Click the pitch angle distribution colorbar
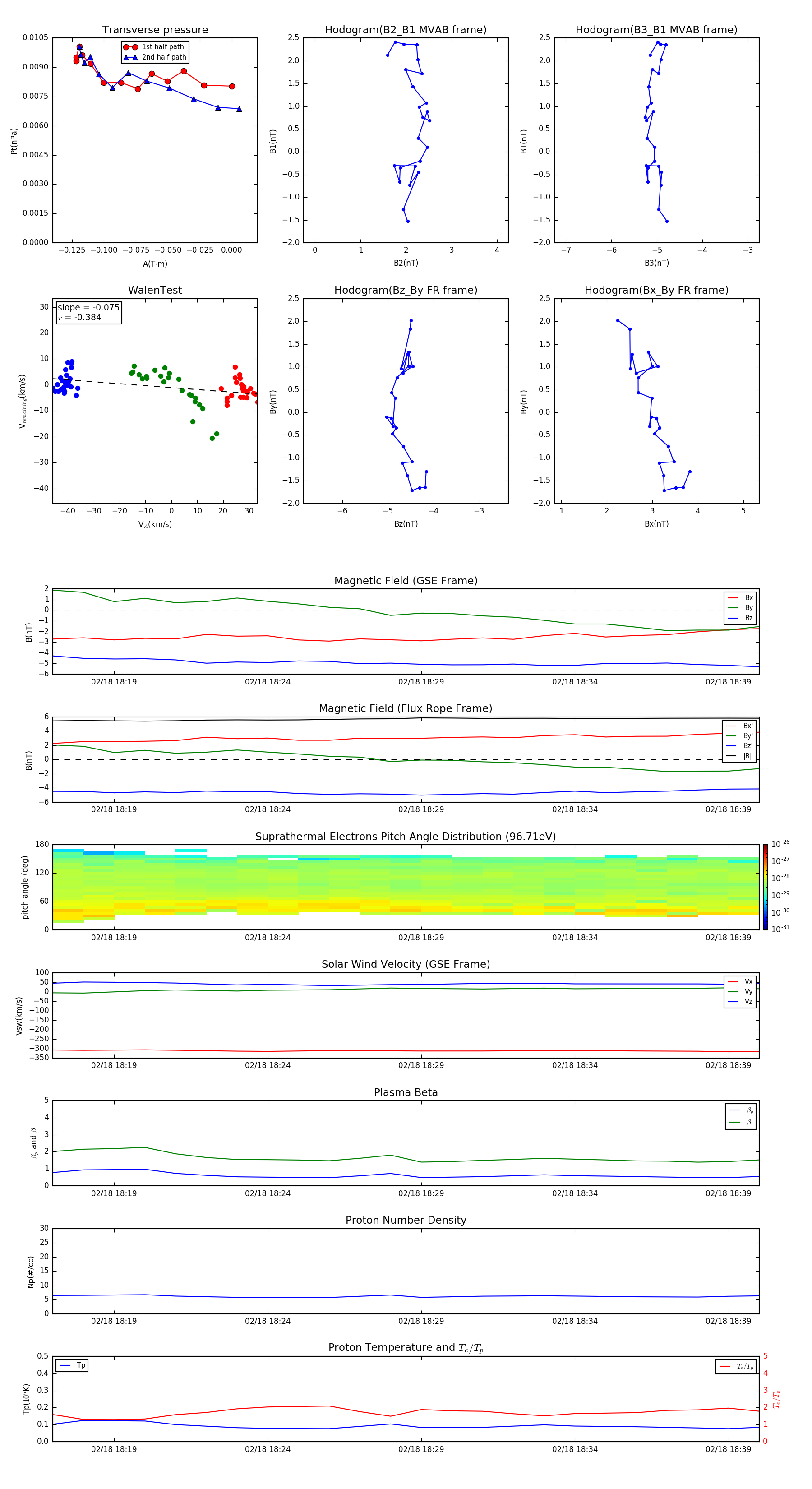 (765, 887)
